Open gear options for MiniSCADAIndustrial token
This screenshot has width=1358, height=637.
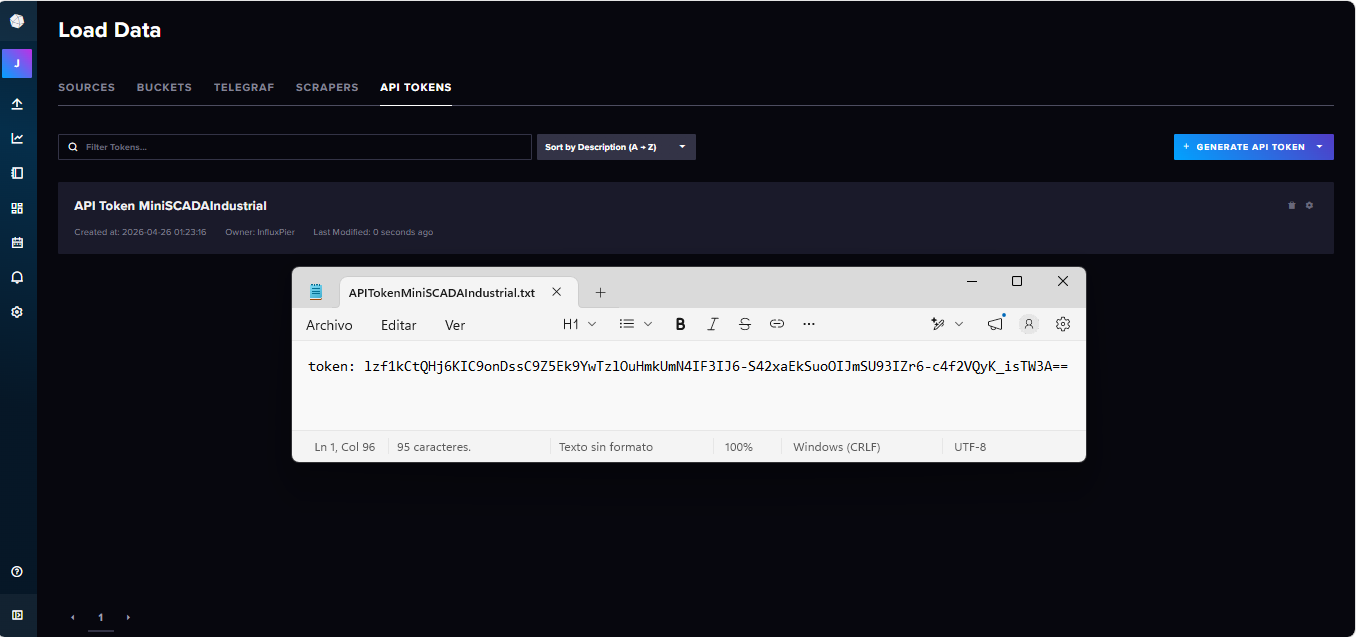(x=1310, y=205)
